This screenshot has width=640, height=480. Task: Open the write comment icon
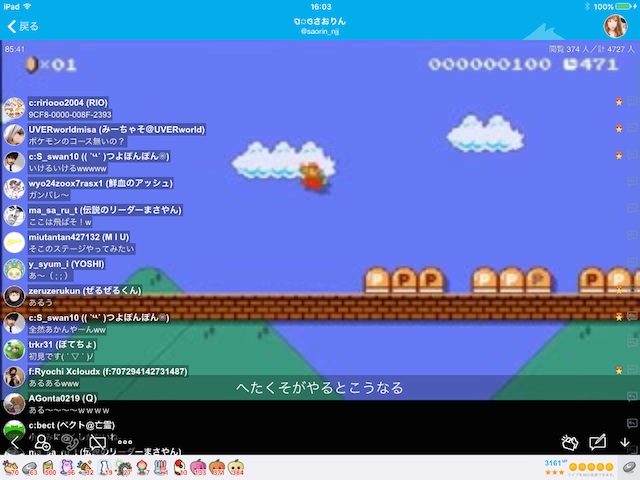tap(598, 442)
